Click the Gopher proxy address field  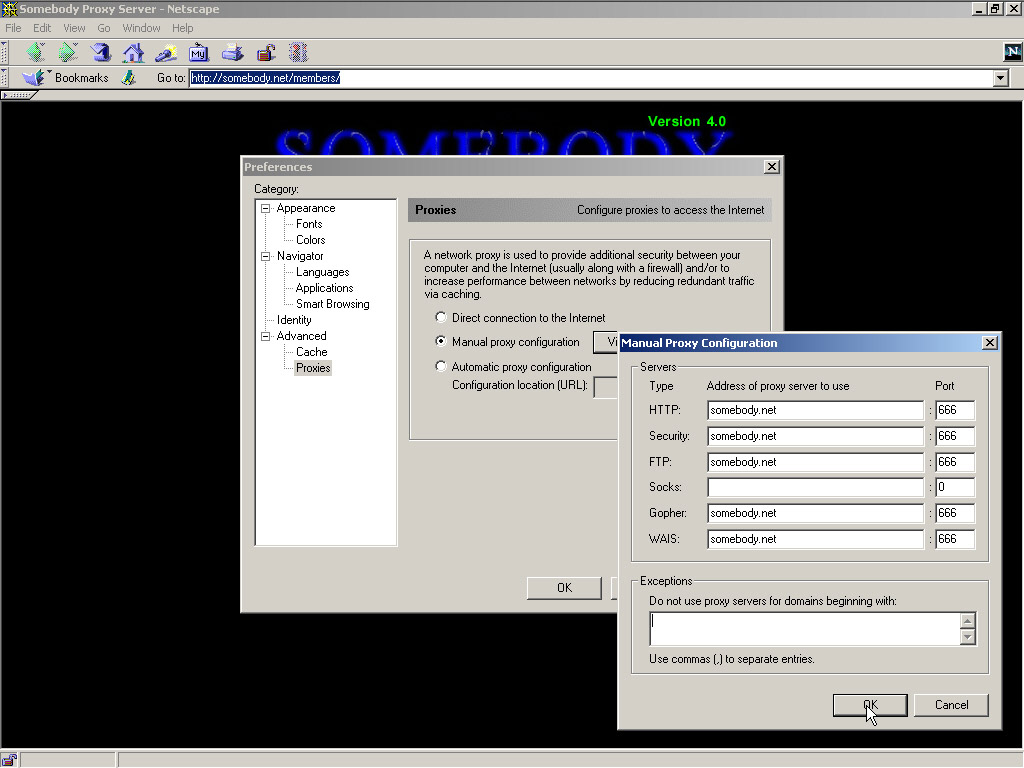click(x=815, y=513)
